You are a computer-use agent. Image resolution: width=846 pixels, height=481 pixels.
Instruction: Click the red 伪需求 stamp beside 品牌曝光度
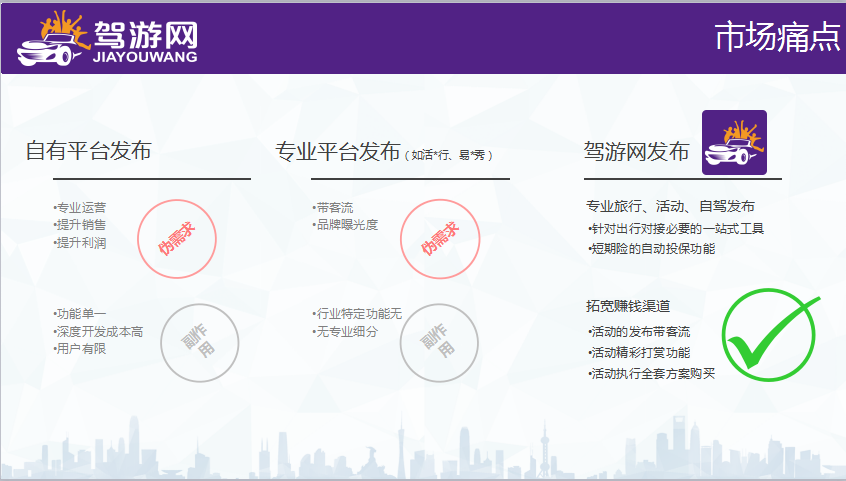pyautogui.click(x=440, y=239)
